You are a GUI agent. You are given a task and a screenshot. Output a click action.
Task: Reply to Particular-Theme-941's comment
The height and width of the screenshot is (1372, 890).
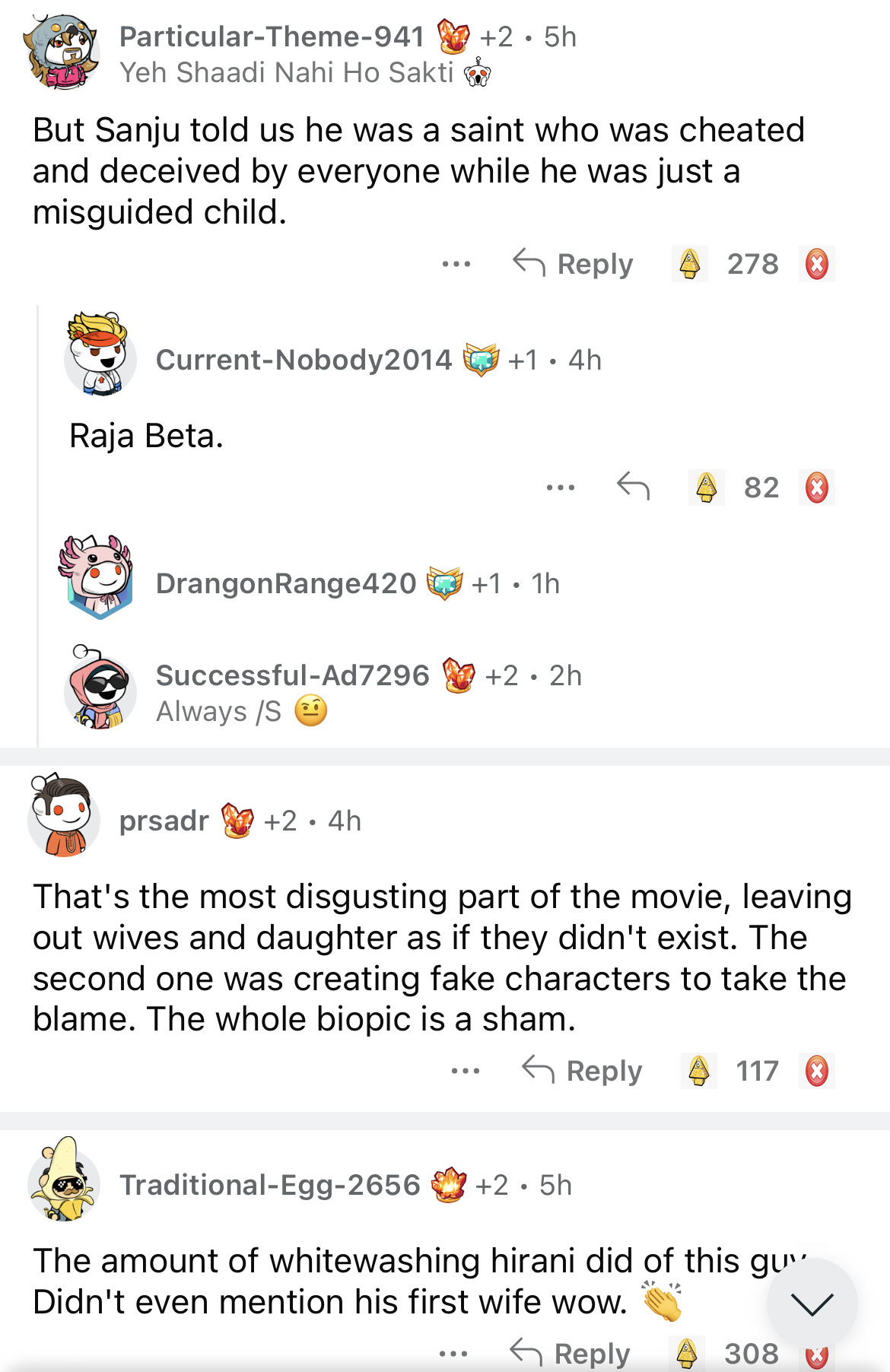(x=573, y=264)
